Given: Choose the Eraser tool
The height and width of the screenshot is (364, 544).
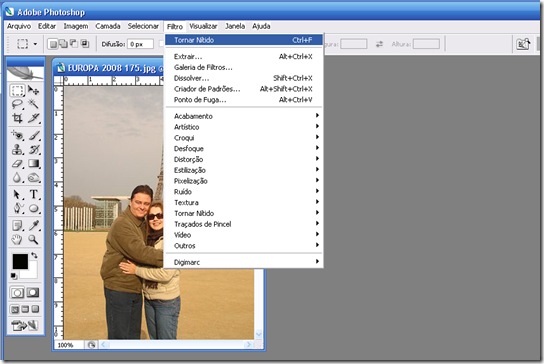Looking at the screenshot, I should [17, 163].
